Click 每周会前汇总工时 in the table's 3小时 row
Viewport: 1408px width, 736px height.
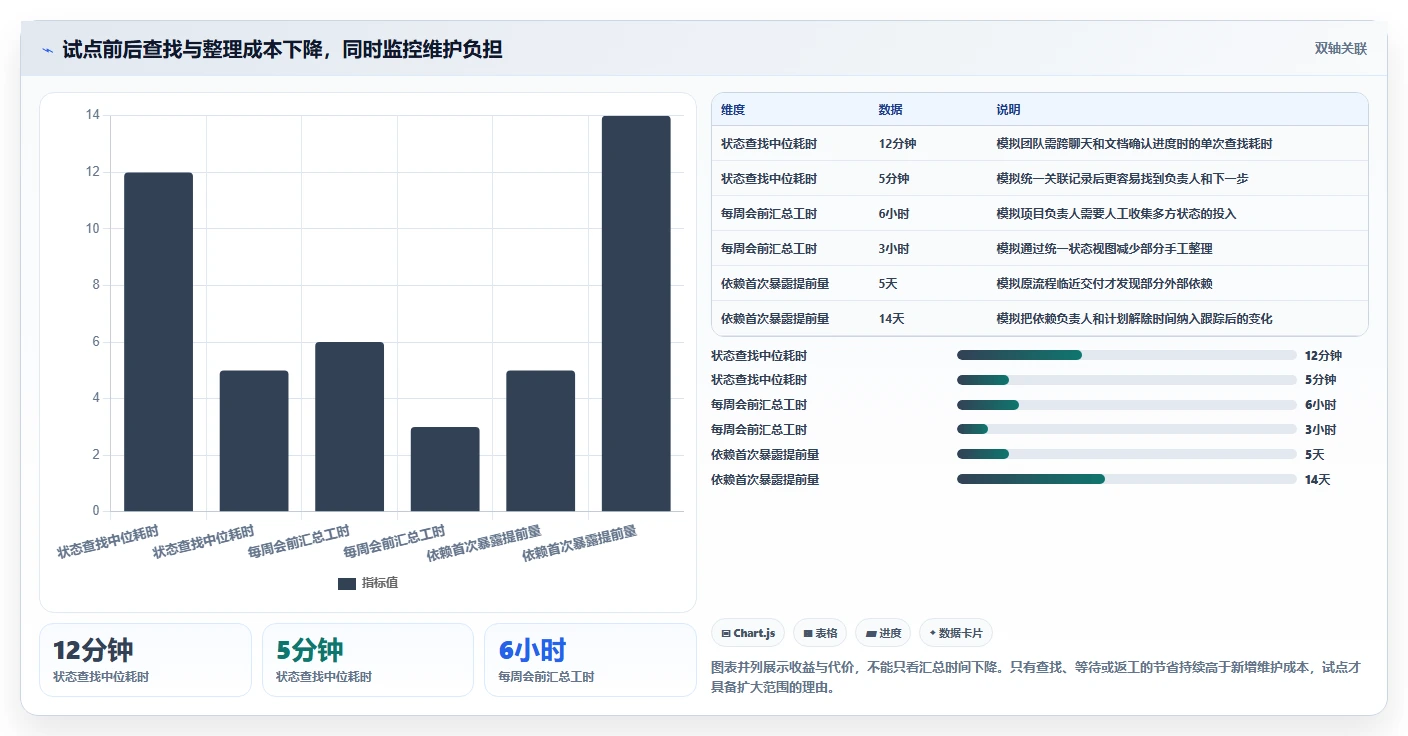[x=769, y=249]
